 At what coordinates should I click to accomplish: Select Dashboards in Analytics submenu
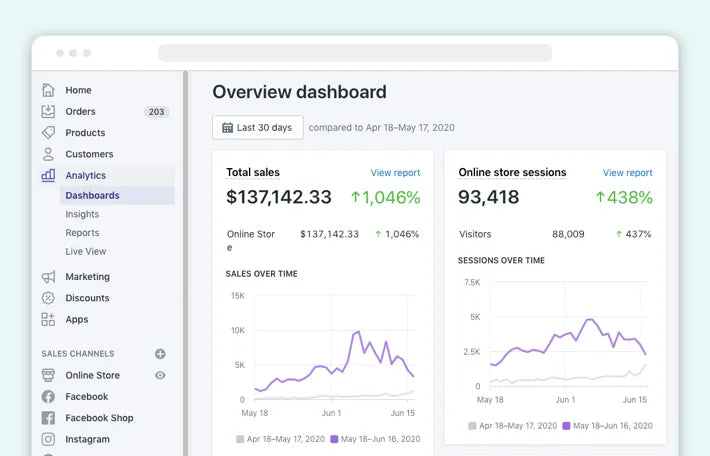point(92,196)
